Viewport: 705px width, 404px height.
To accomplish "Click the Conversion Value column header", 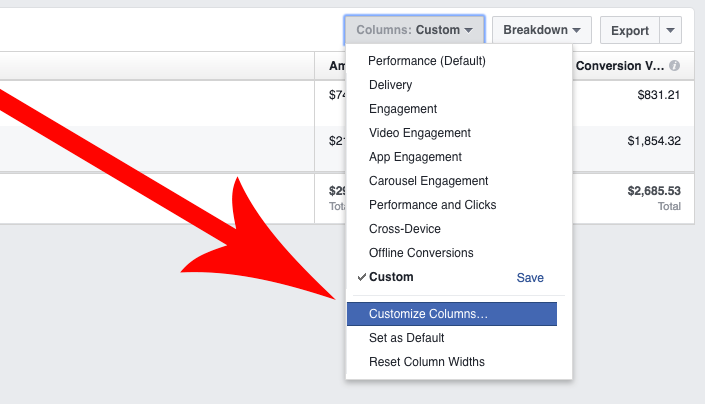I will (620, 66).
